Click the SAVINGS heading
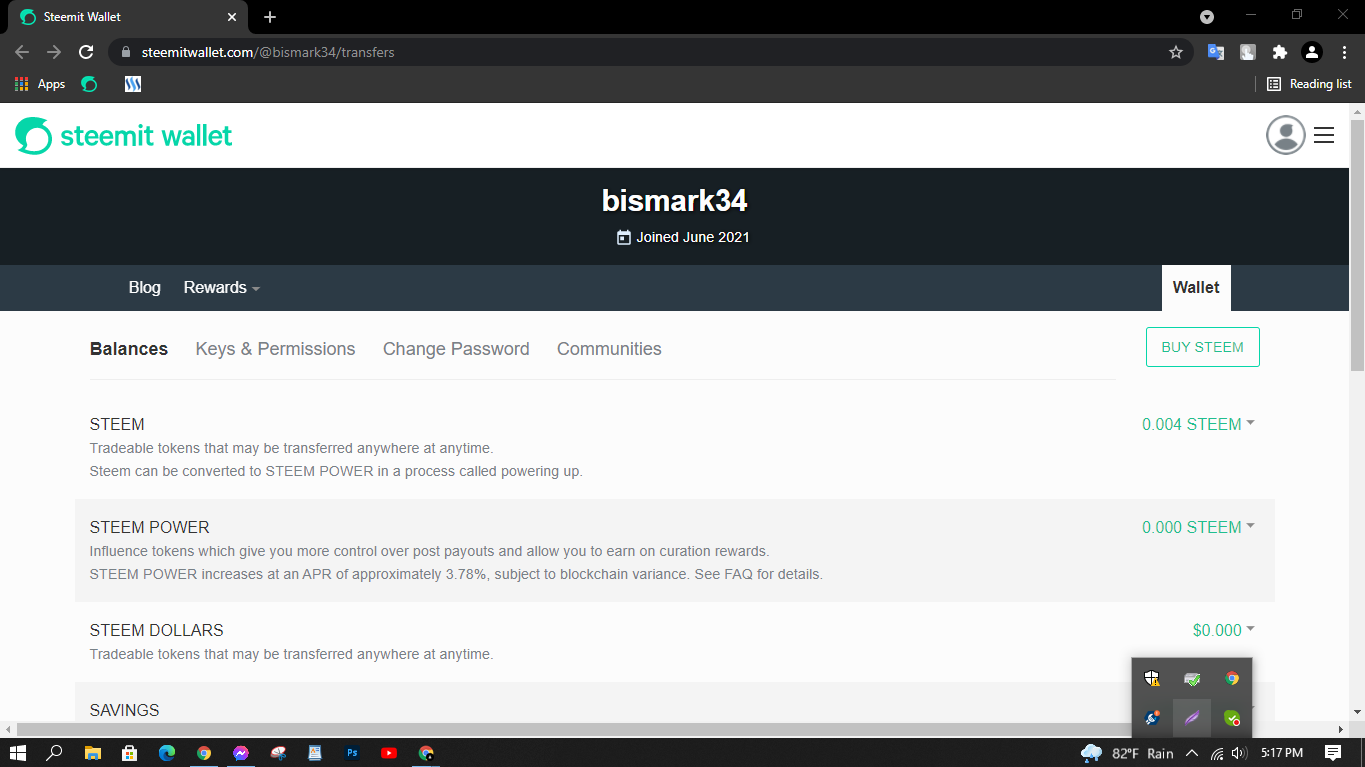 (x=125, y=710)
